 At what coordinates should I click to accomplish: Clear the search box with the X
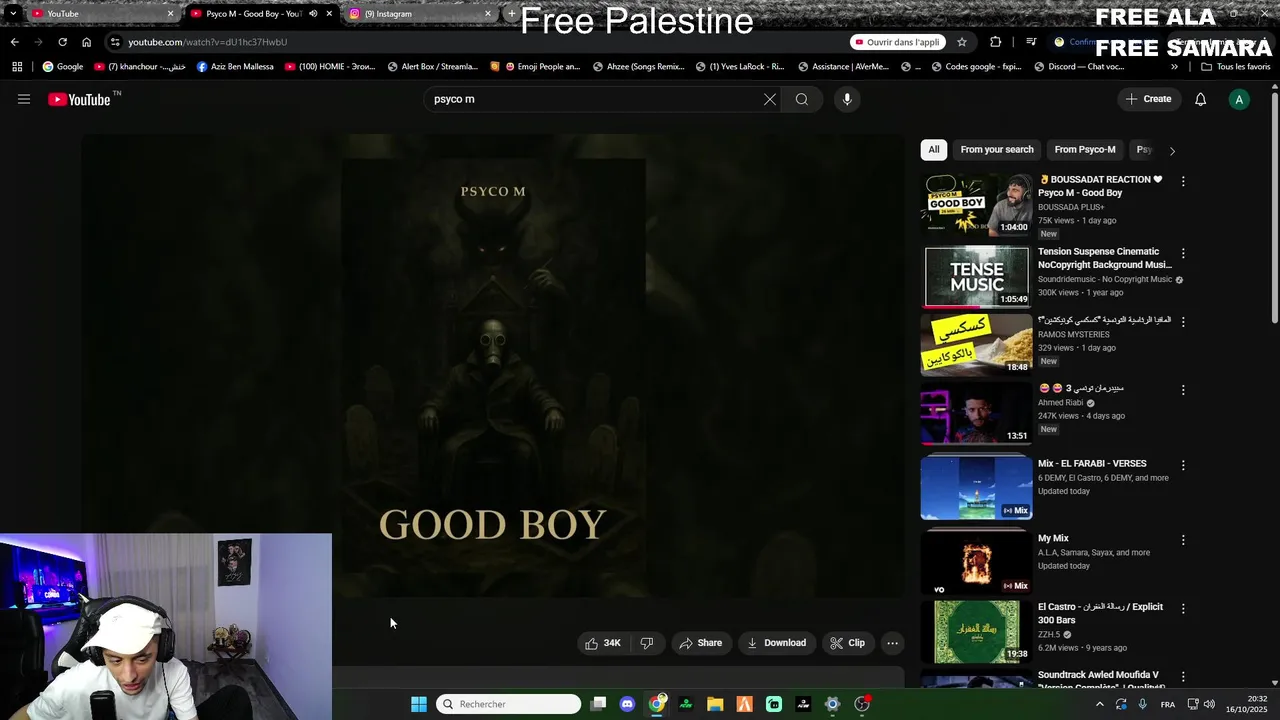click(770, 99)
